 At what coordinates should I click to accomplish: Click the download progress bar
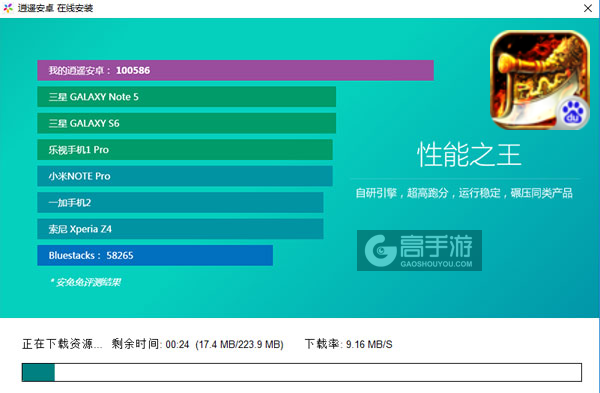coord(302,372)
